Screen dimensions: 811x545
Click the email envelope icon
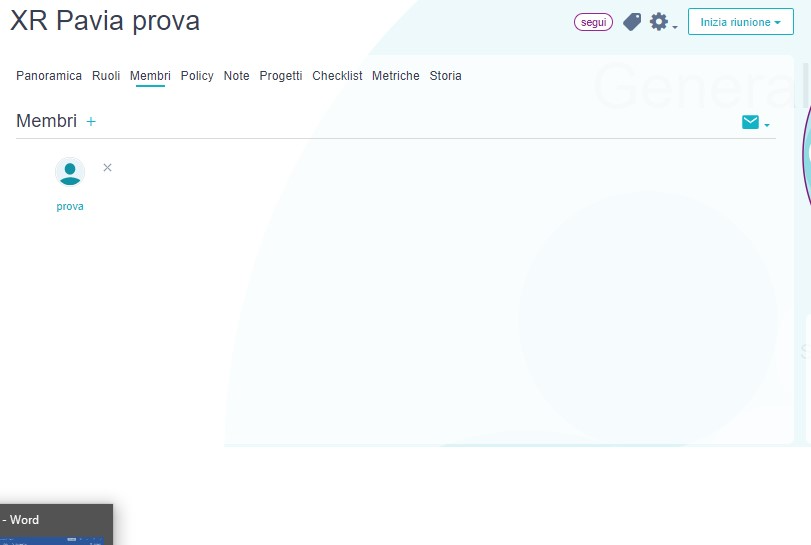(x=751, y=122)
